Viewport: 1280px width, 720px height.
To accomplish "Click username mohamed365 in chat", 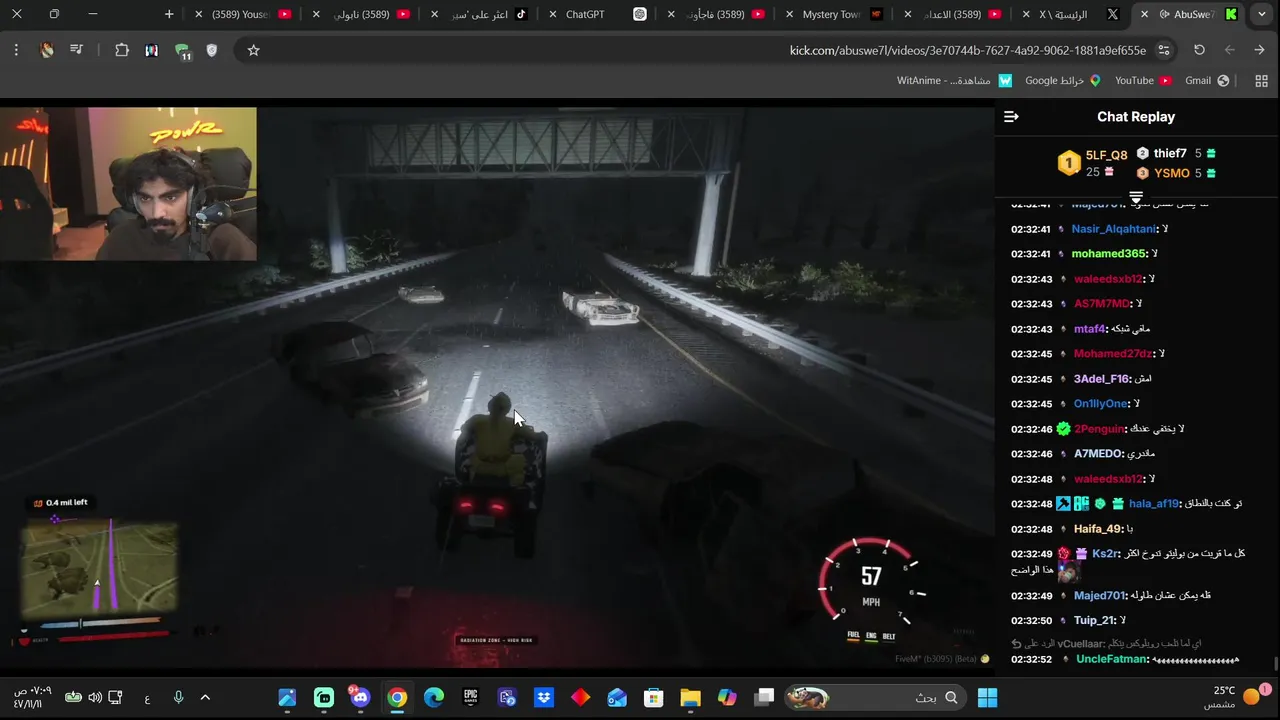I will [1109, 254].
